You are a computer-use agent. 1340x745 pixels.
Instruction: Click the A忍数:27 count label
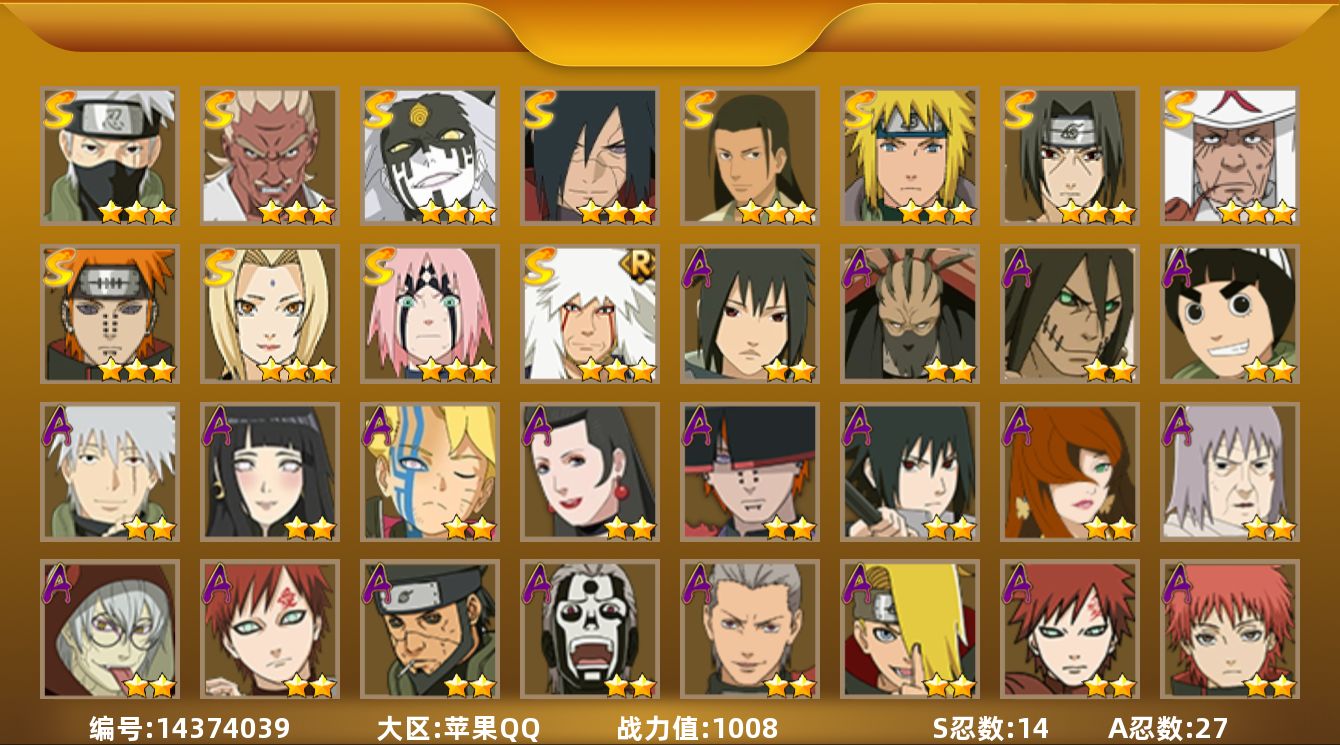point(1168,728)
